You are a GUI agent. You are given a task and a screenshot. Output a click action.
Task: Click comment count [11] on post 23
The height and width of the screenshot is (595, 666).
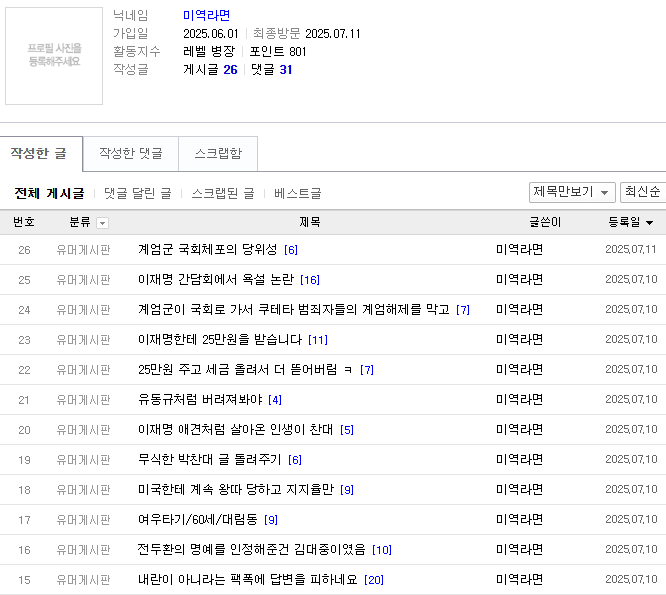(318, 340)
